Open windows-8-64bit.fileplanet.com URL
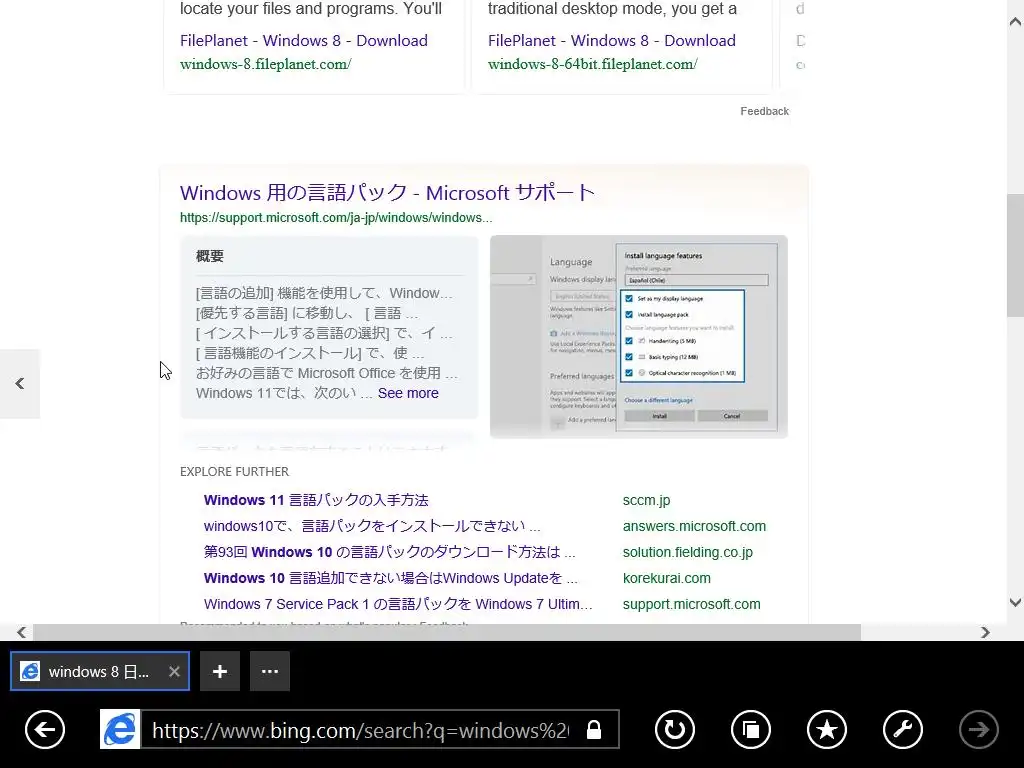The image size is (1024, 768). (x=592, y=64)
